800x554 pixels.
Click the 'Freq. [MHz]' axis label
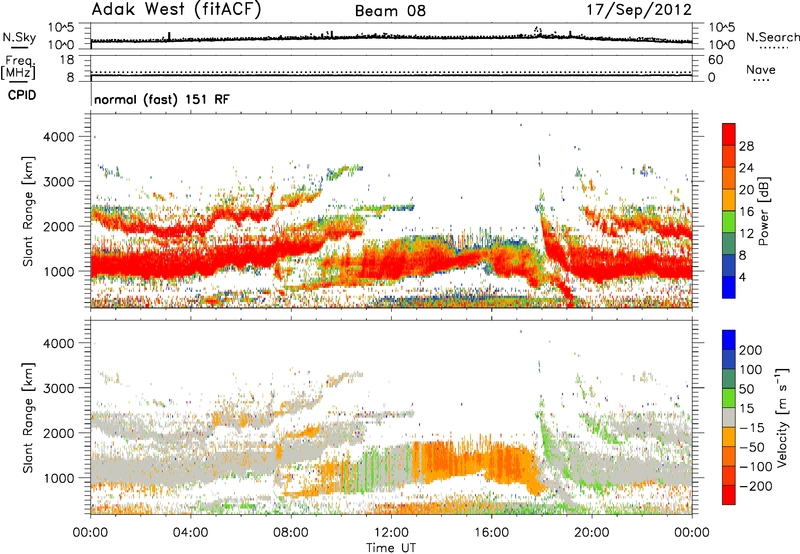(x=19, y=68)
